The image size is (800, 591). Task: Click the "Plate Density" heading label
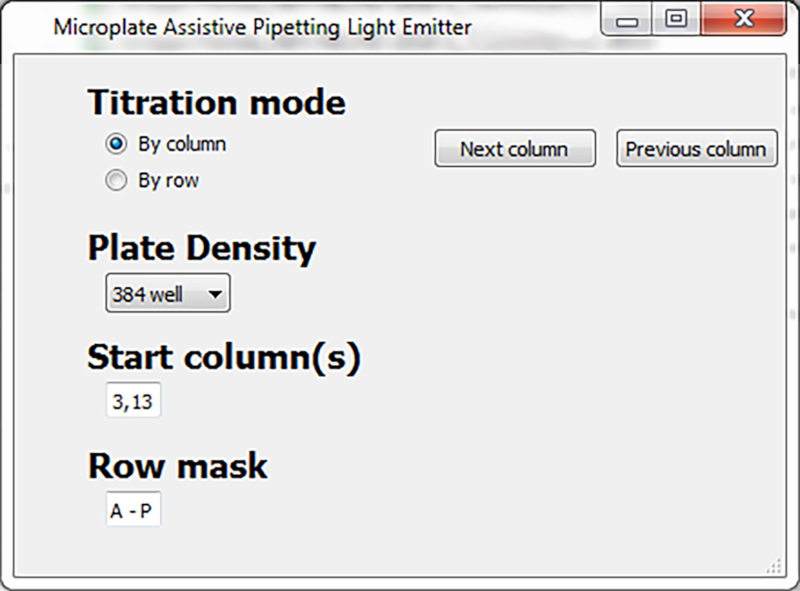(x=201, y=247)
